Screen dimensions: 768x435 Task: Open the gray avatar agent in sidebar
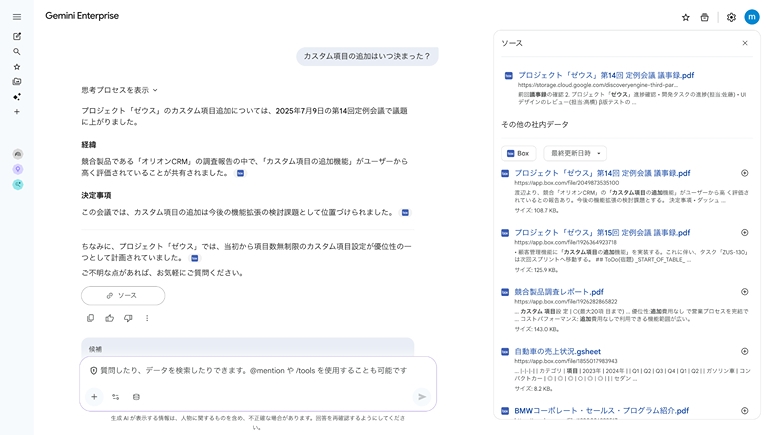pyautogui.click(x=18, y=154)
